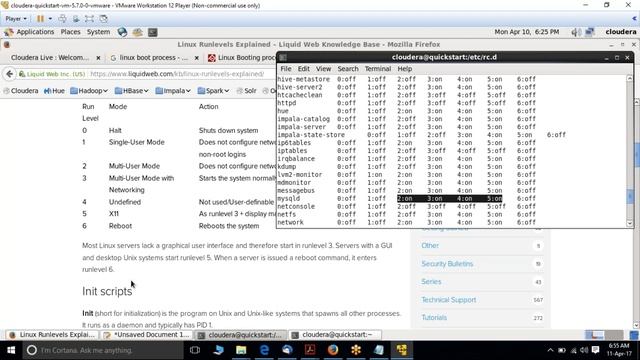Open the Other category link
The height and width of the screenshot is (360, 640).
click(x=430, y=246)
